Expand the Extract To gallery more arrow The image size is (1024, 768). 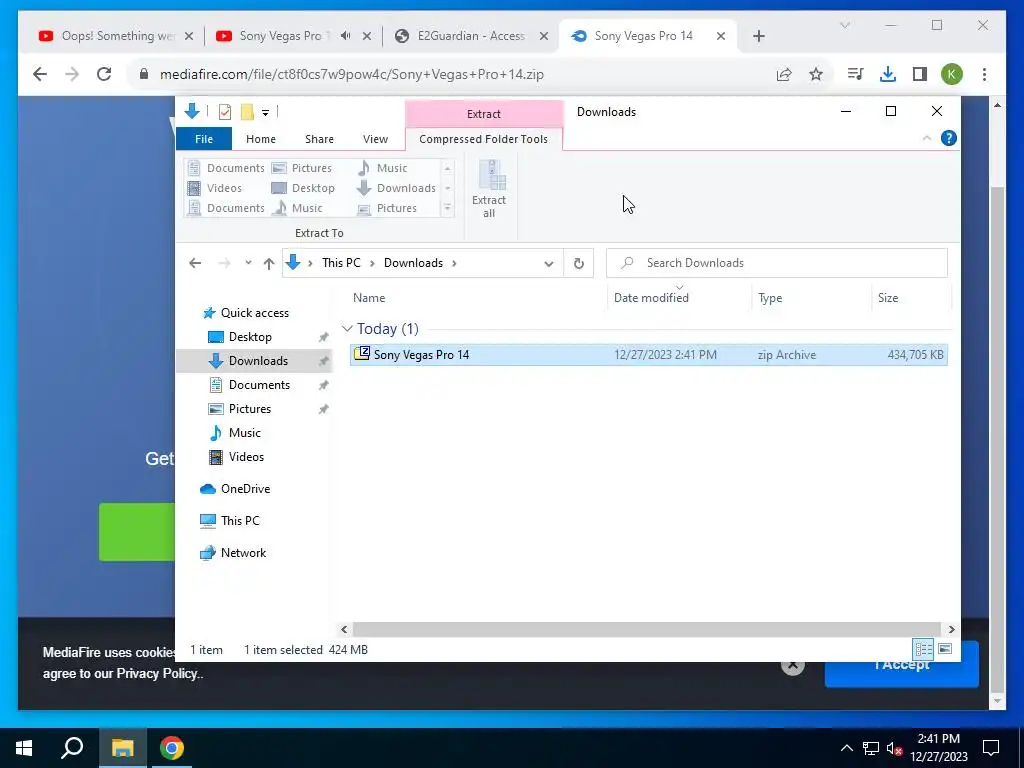[447, 208]
